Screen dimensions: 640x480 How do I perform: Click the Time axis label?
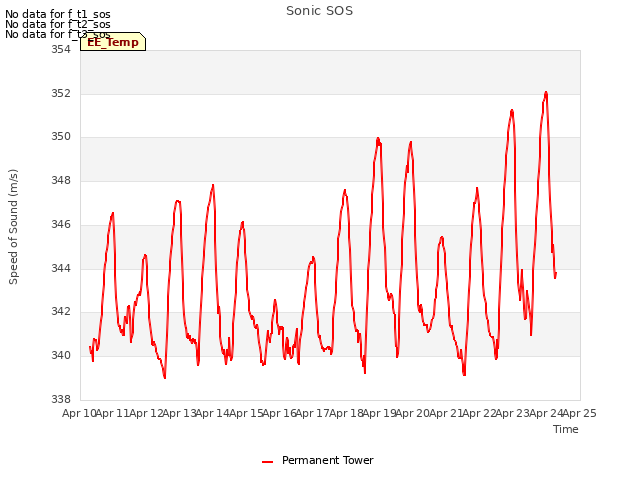point(566,429)
